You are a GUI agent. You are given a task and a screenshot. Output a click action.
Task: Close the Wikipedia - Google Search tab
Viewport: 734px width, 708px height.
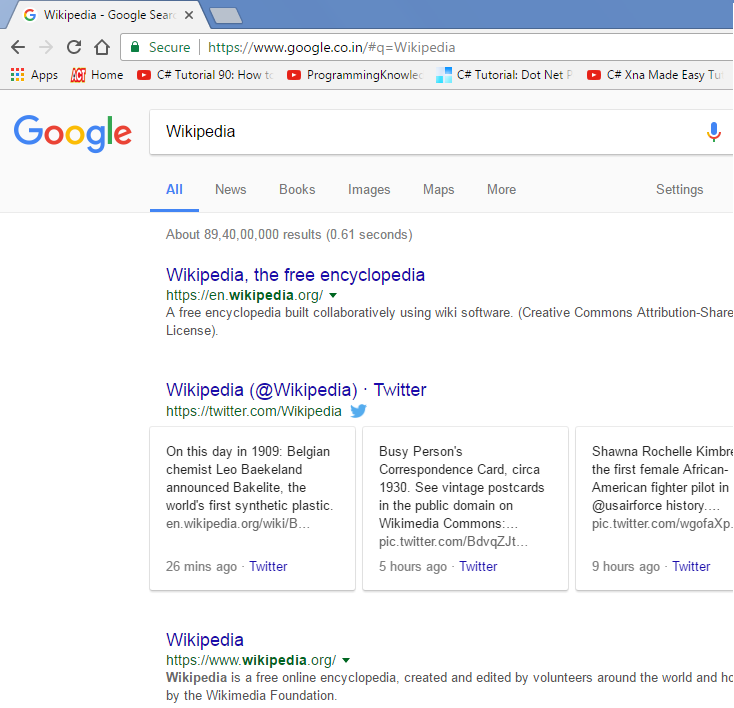coord(189,15)
